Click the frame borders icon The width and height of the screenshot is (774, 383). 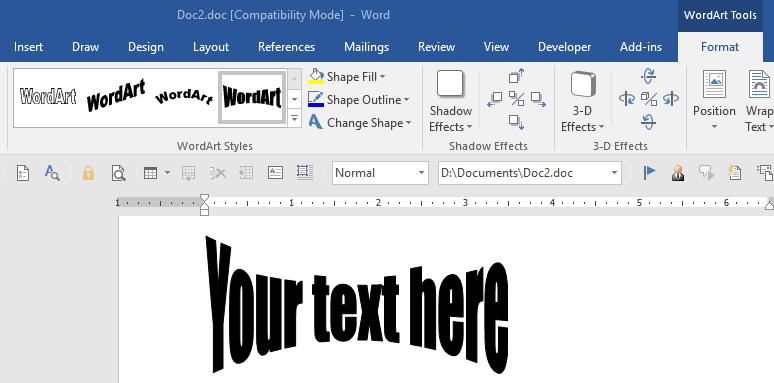305,172
